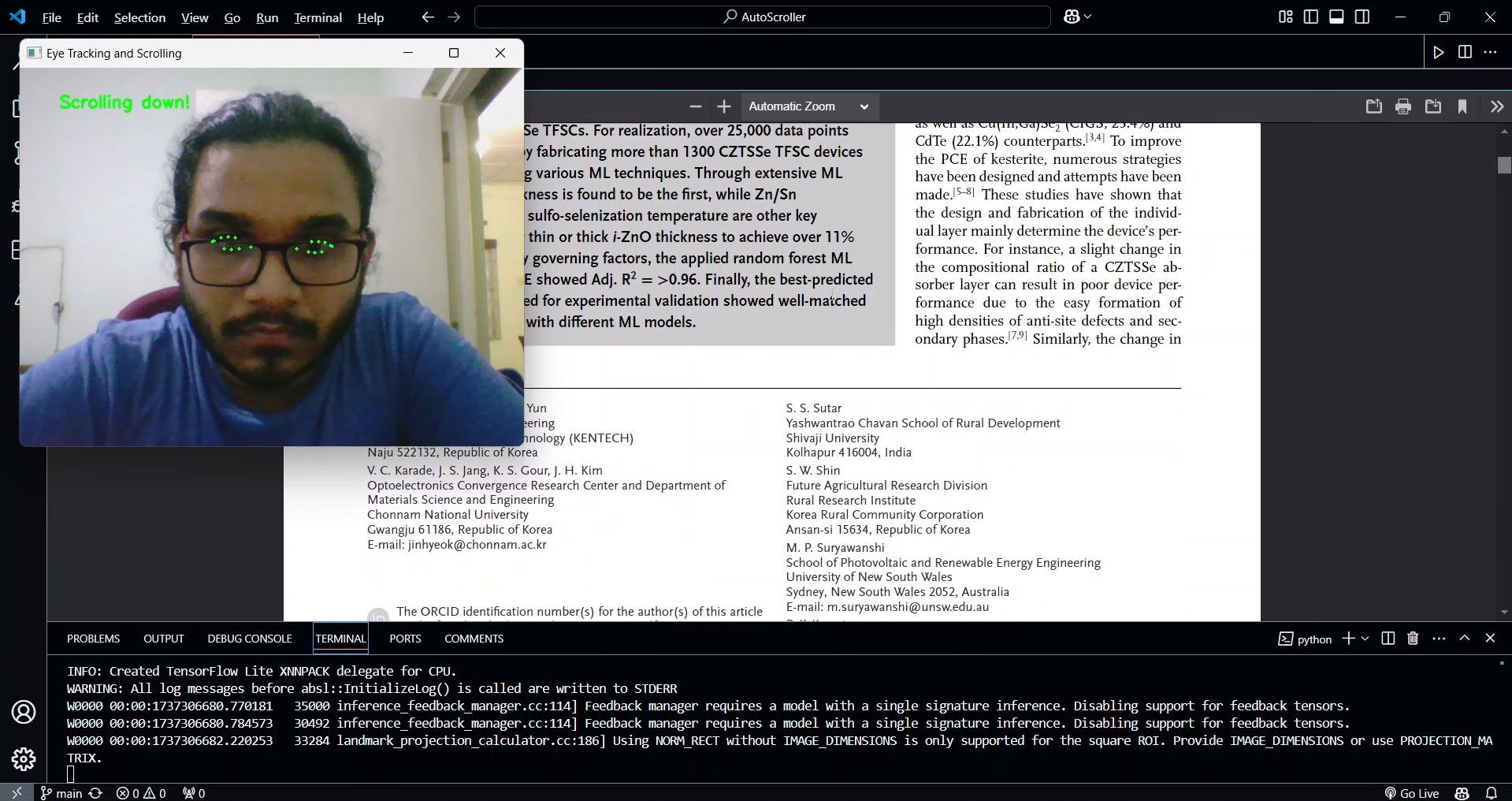Open the Terminal menu in menu bar
Image resolution: width=1512 pixels, height=801 pixels.
[x=318, y=17]
